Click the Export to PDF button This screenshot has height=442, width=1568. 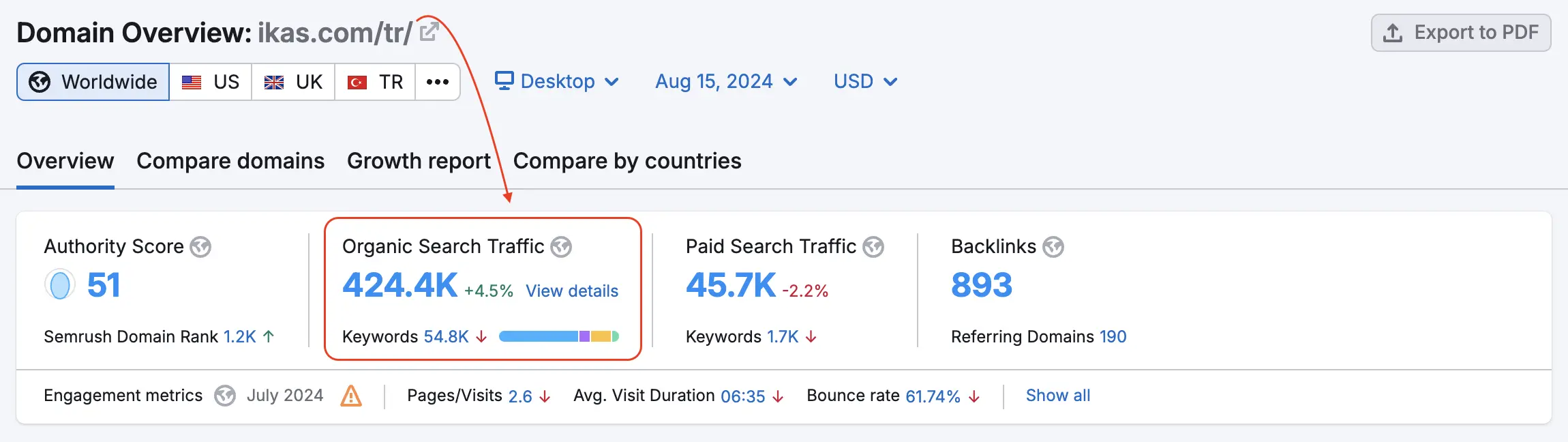click(x=1461, y=33)
